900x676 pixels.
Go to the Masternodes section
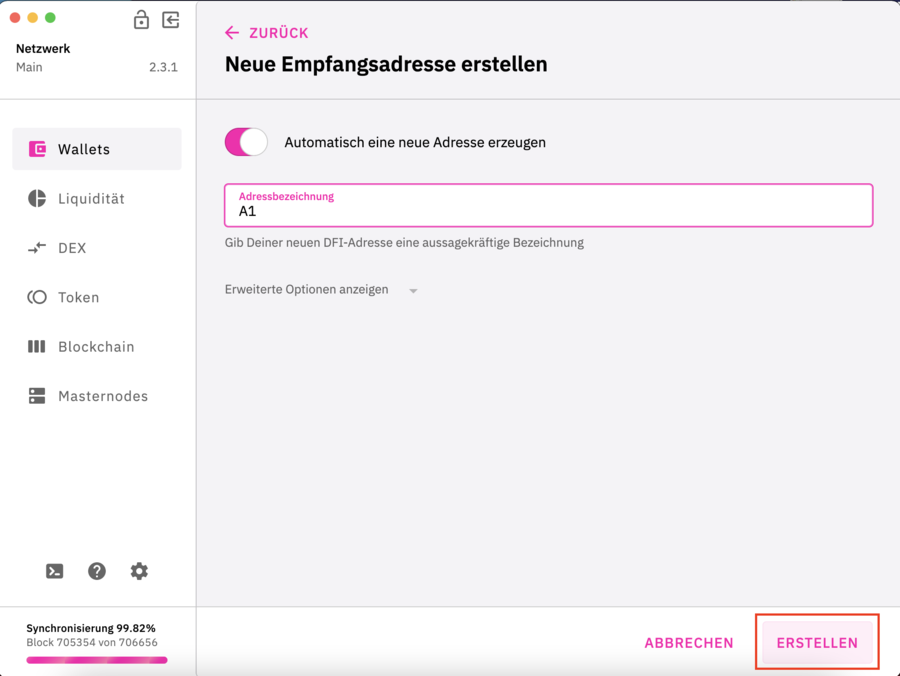[103, 396]
